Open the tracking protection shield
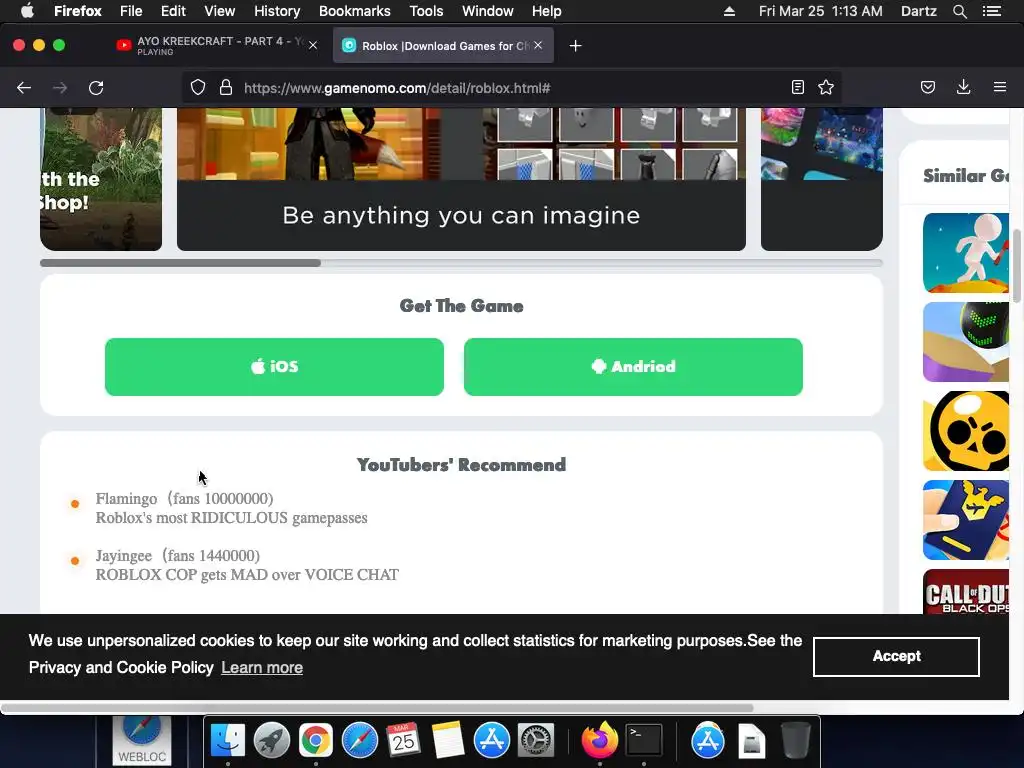Screen dimensions: 1024x768 pyautogui.click(x=198, y=88)
